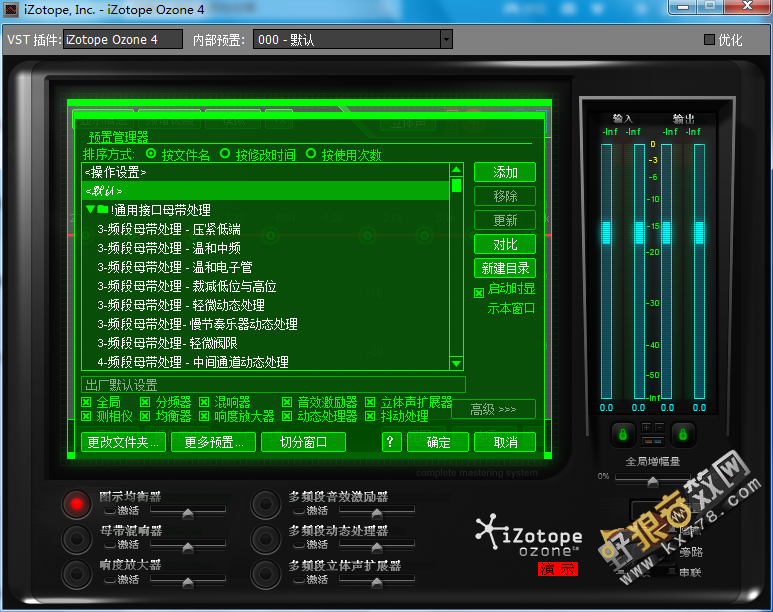Toggle the output gain link lock icon
This screenshot has width=773, height=612.
click(x=683, y=434)
